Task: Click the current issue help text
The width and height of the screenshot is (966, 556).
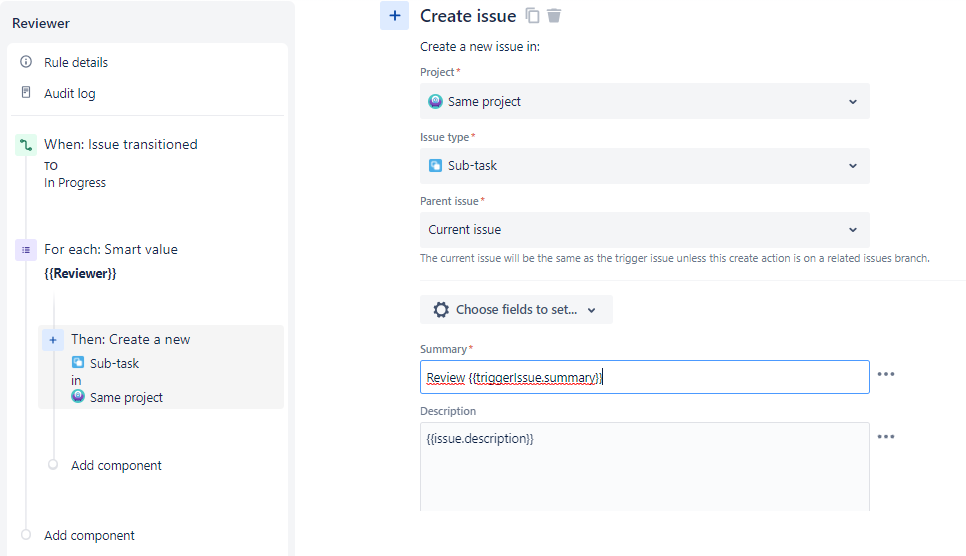Action: (675, 258)
